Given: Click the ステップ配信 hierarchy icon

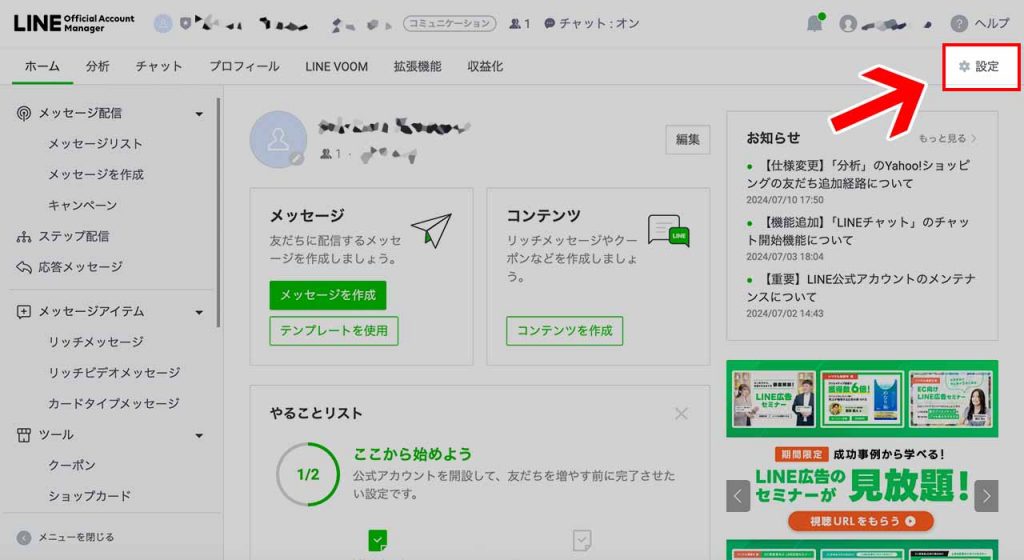Looking at the screenshot, I should 24,236.
